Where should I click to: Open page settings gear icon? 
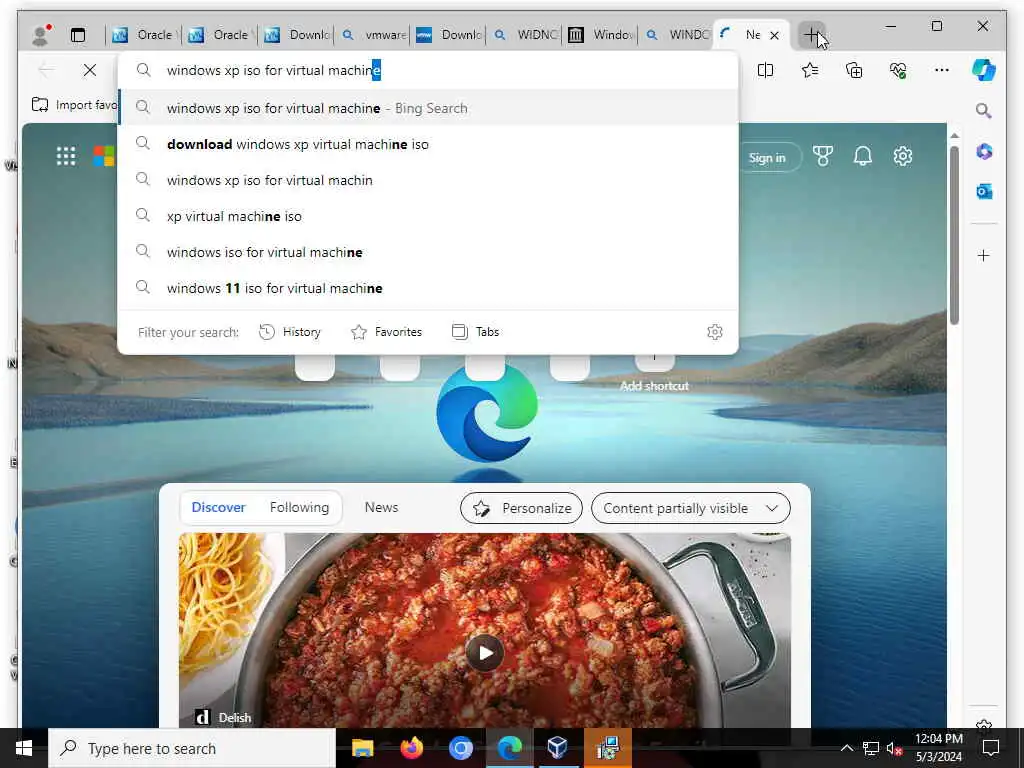pyautogui.click(x=903, y=156)
